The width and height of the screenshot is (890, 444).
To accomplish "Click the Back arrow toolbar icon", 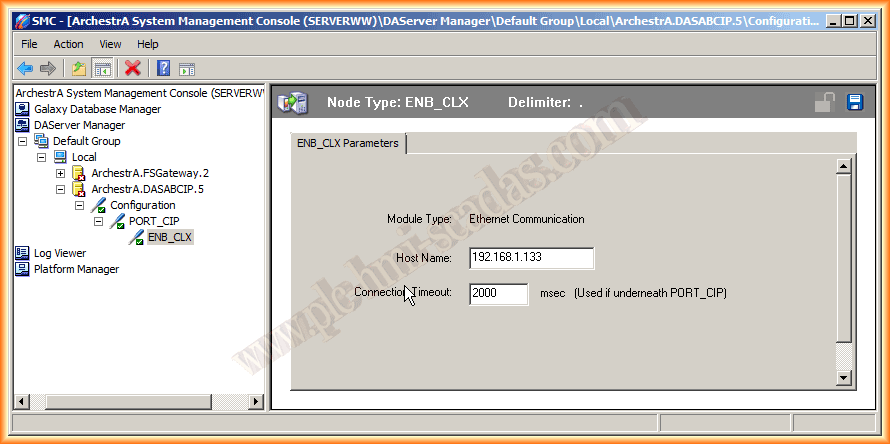I will (x=25, y=68).
